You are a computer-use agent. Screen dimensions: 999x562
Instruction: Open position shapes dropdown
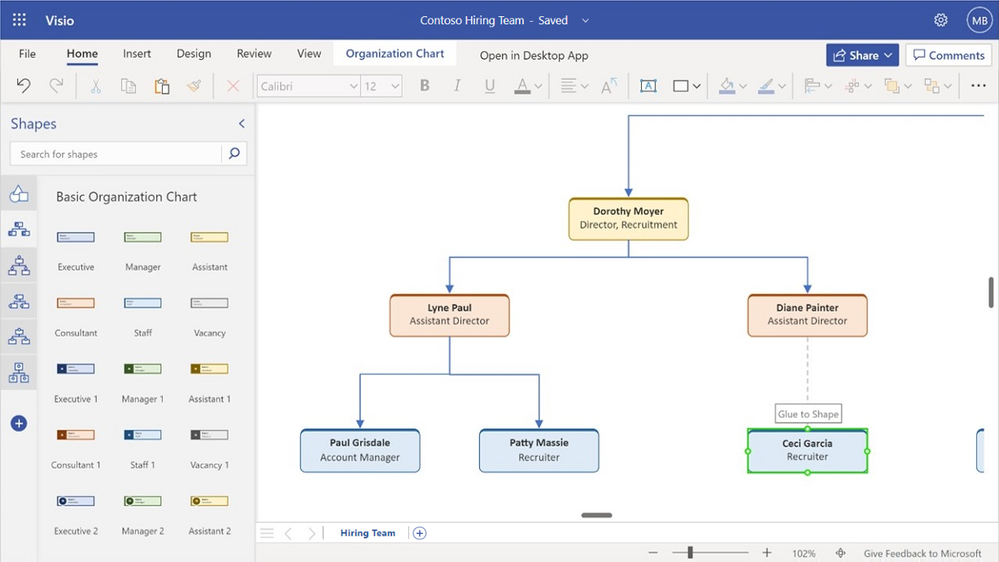[x=858, y=86]
